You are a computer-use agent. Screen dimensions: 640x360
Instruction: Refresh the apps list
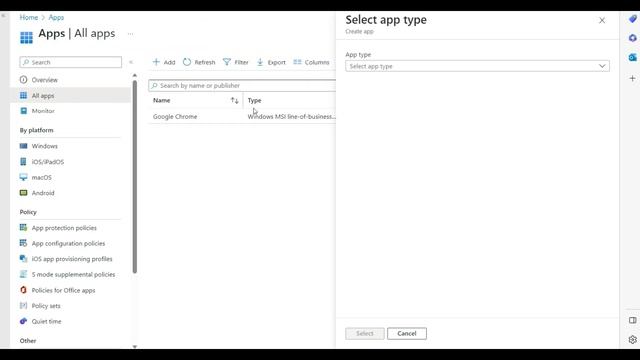(x=199, y=62)
